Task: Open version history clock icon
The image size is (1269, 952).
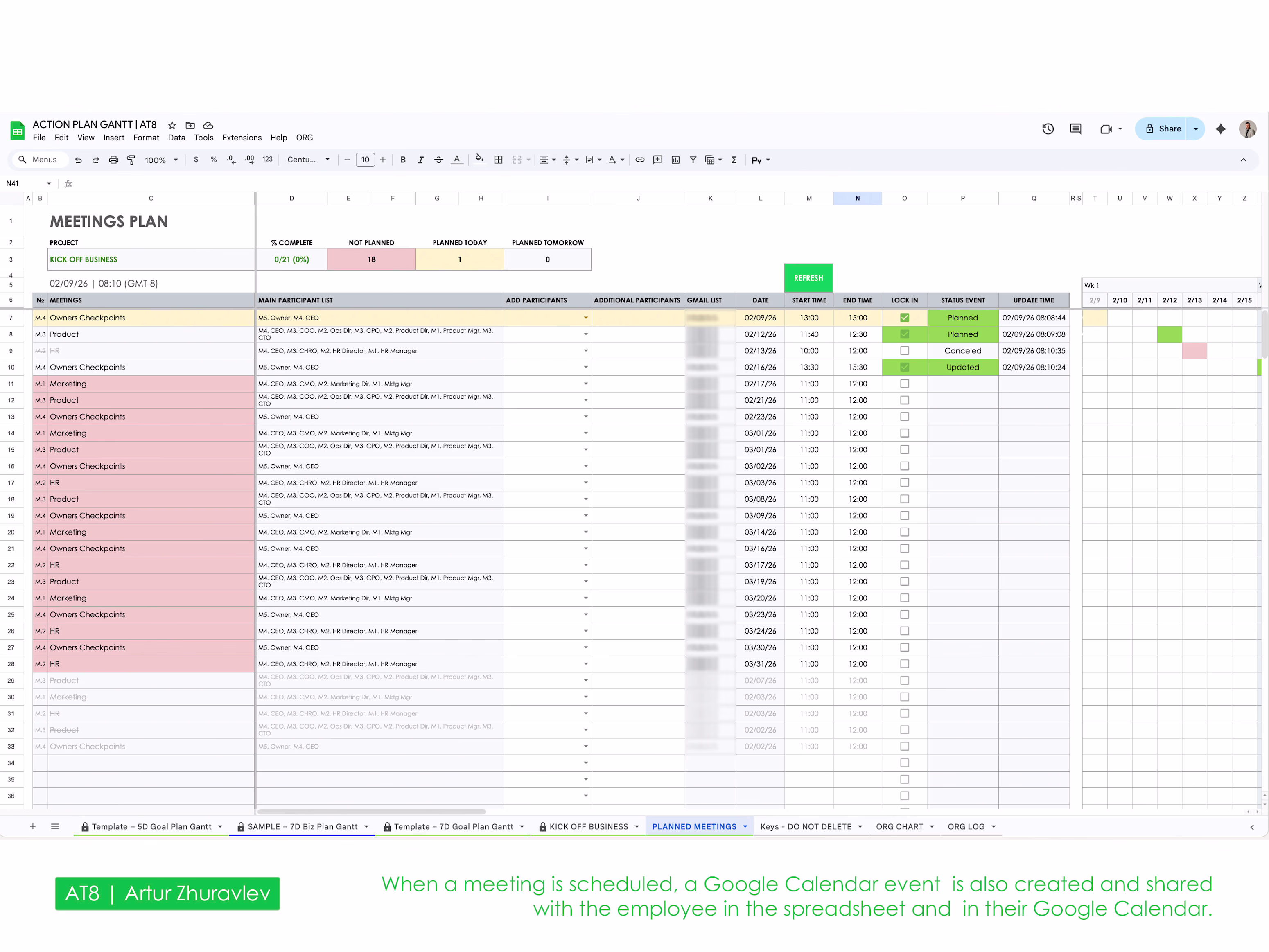Action: (x=1048, y=129)
